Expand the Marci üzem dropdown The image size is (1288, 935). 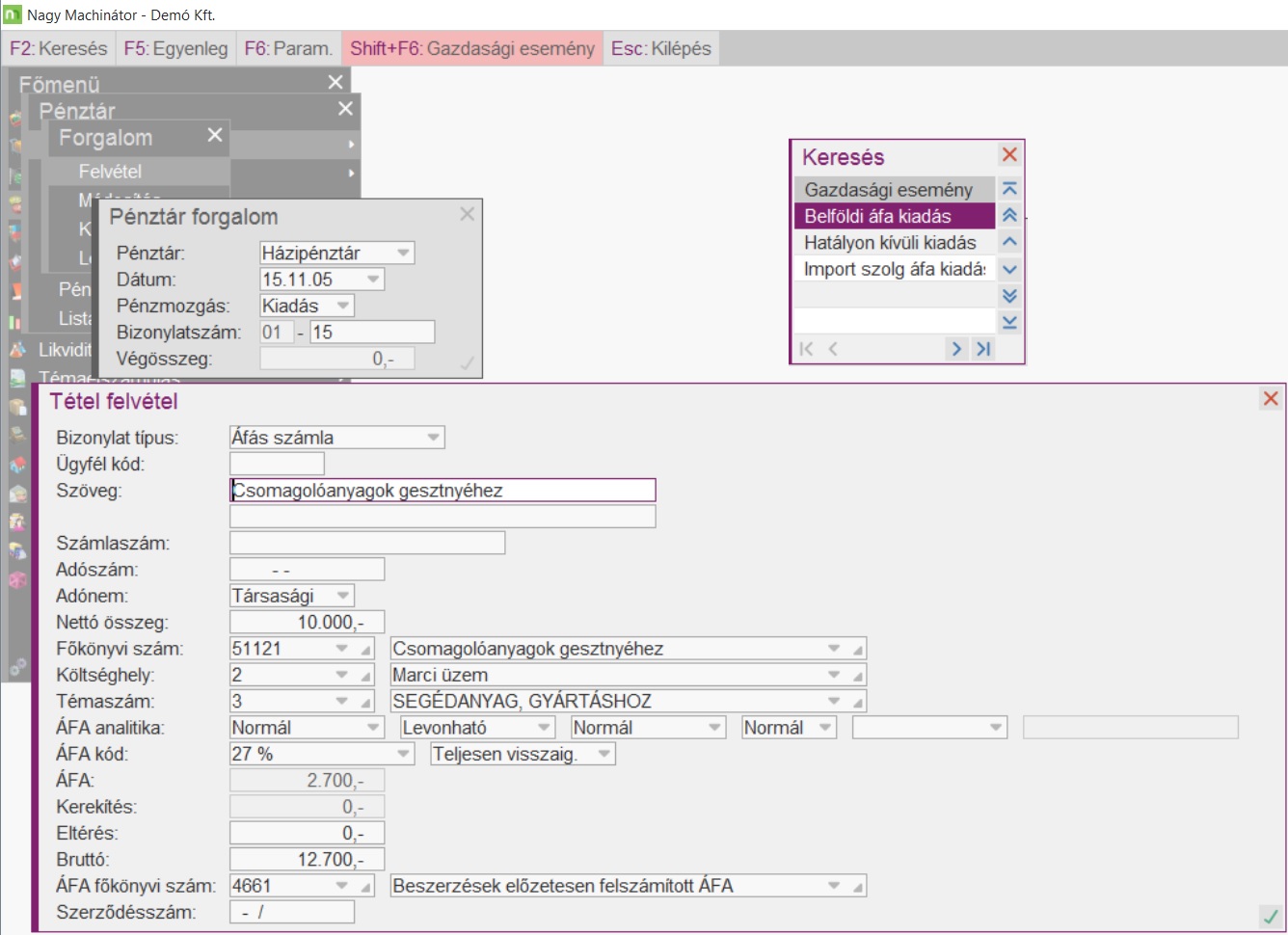(x=834, y=675)
